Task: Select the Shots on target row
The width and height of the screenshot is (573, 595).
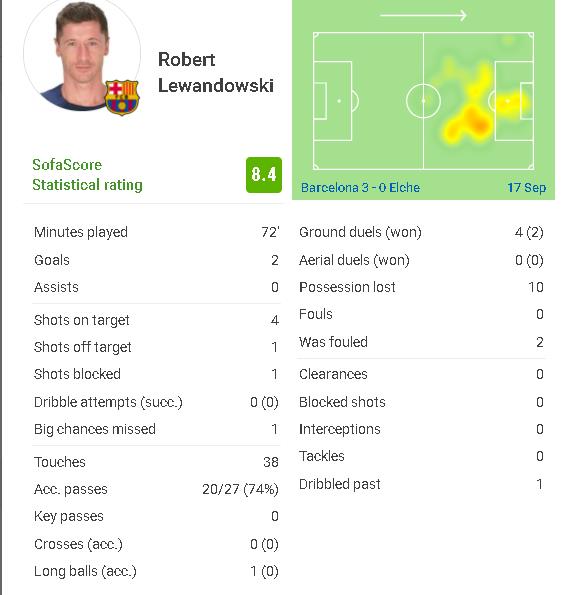Action: [156, 320]
